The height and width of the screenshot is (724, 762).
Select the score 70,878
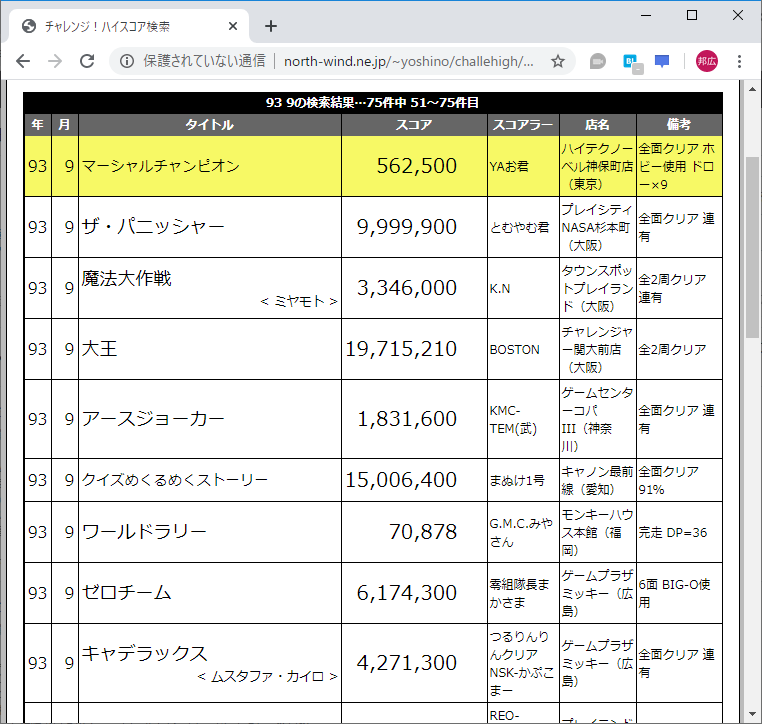423,532
